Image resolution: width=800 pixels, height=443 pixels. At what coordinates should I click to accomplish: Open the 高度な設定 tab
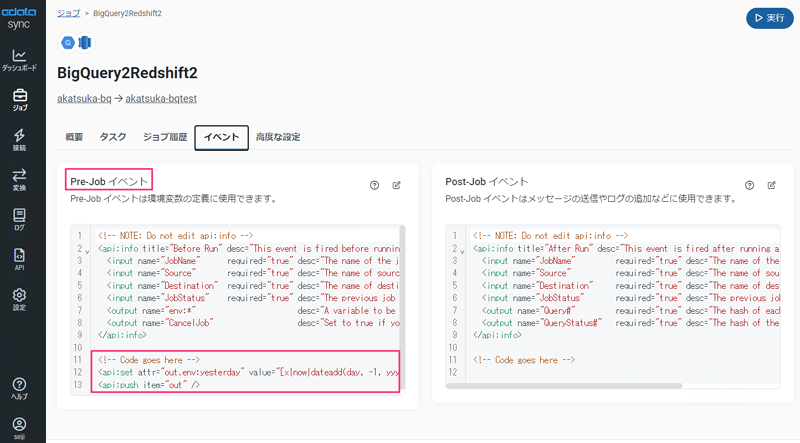[278, 137]
